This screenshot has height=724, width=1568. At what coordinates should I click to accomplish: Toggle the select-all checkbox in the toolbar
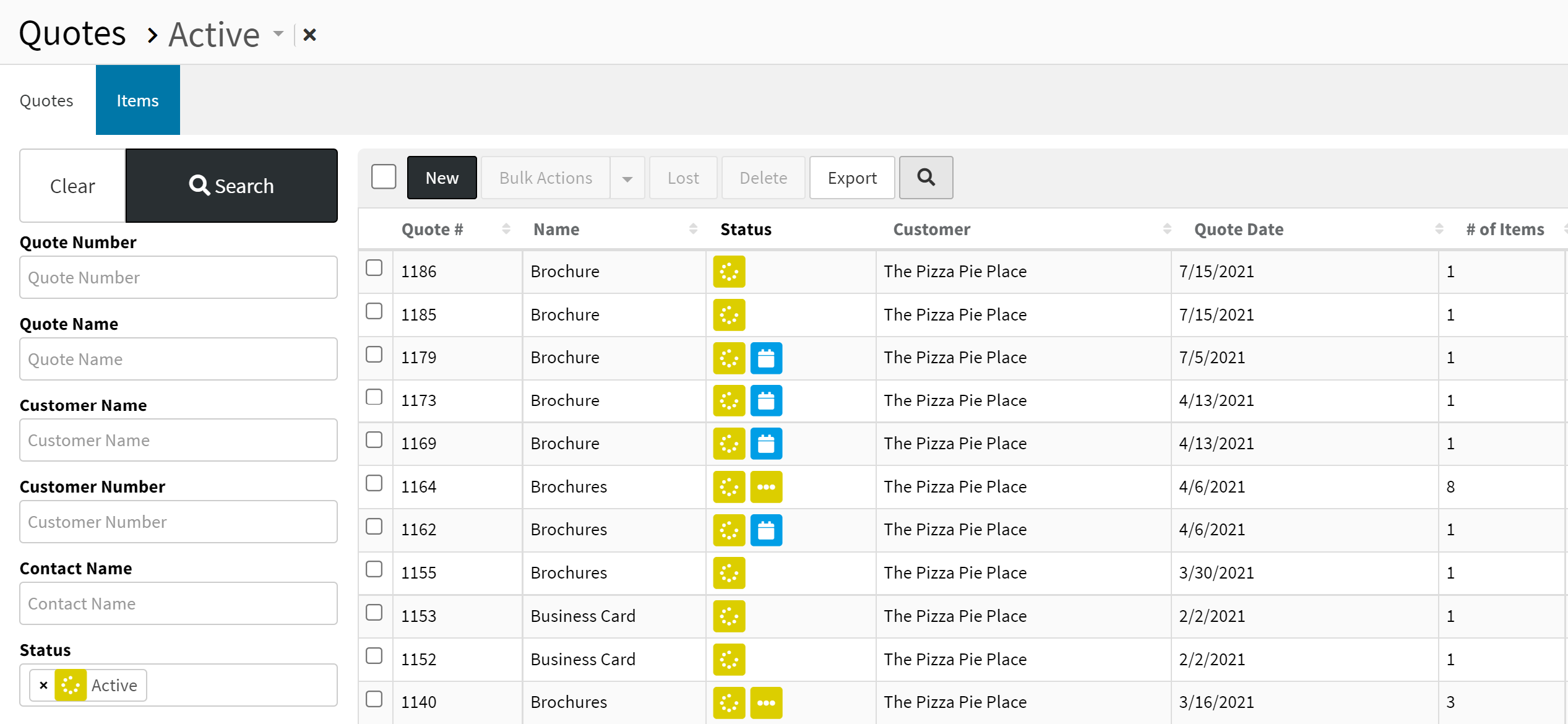(384, 177)
